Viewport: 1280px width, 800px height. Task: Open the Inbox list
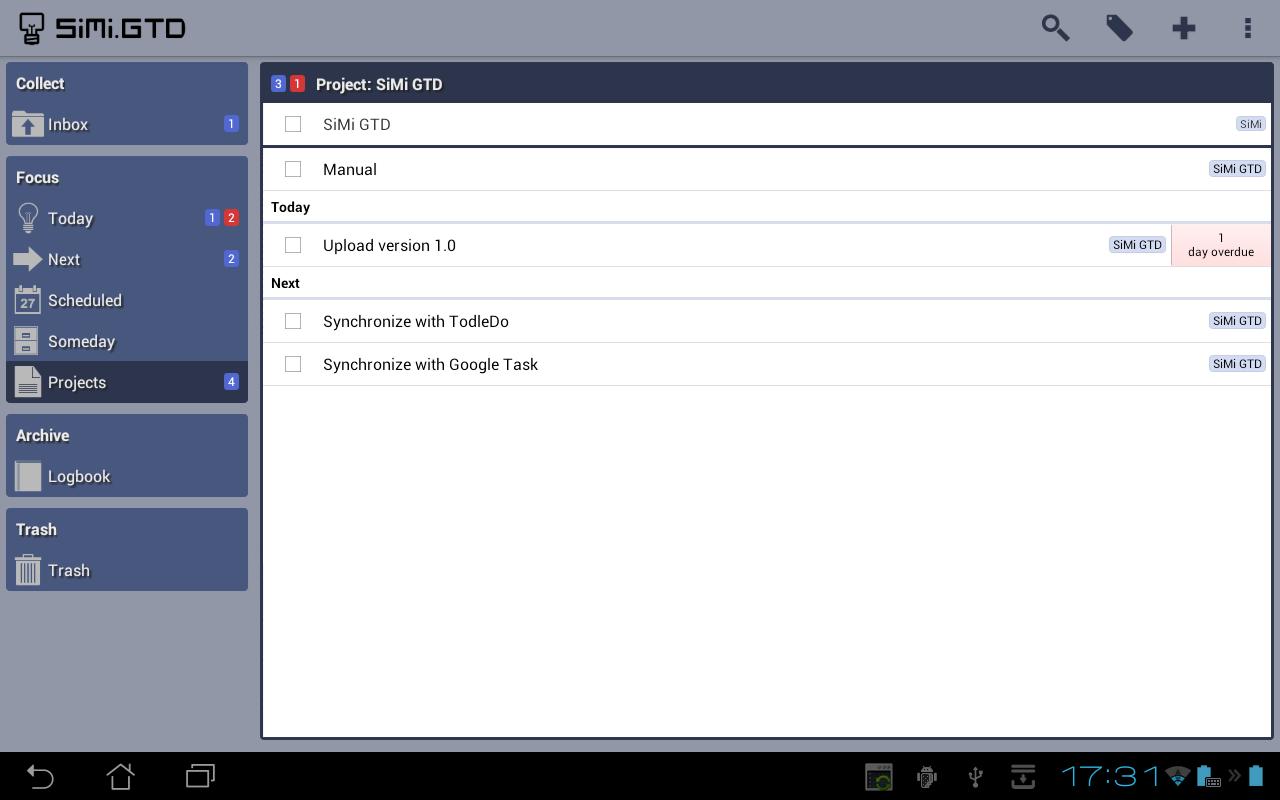(x=127, y=124)
